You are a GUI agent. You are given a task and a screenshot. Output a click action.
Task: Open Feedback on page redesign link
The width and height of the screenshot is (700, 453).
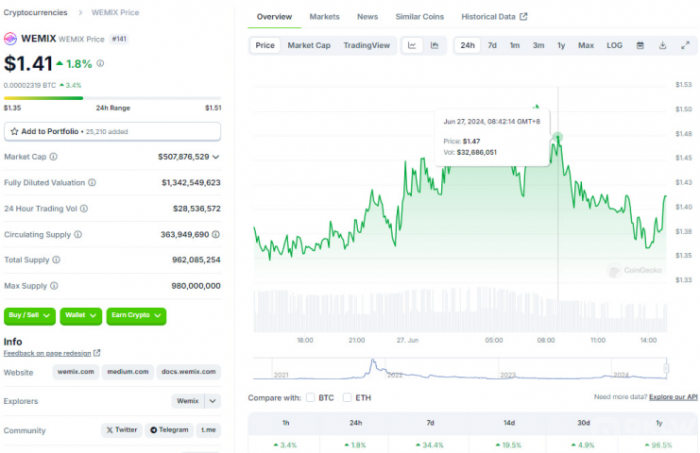[x=47, y=353]
